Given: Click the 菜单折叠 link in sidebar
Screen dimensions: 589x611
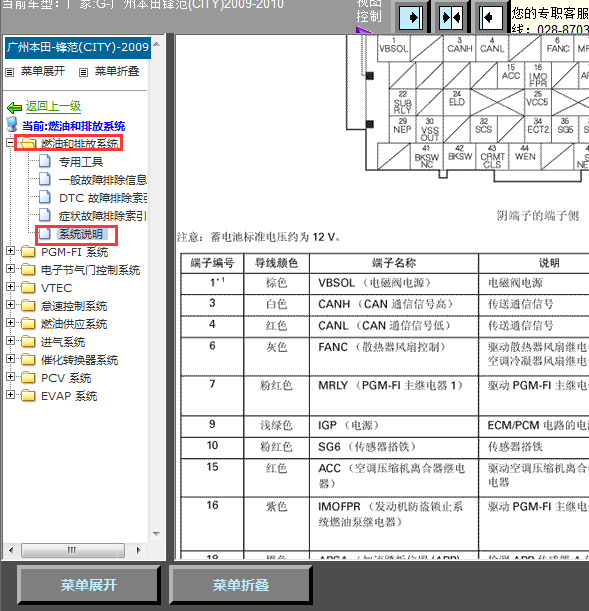Looking at the screenshot, I should click(x=117, y=71).
